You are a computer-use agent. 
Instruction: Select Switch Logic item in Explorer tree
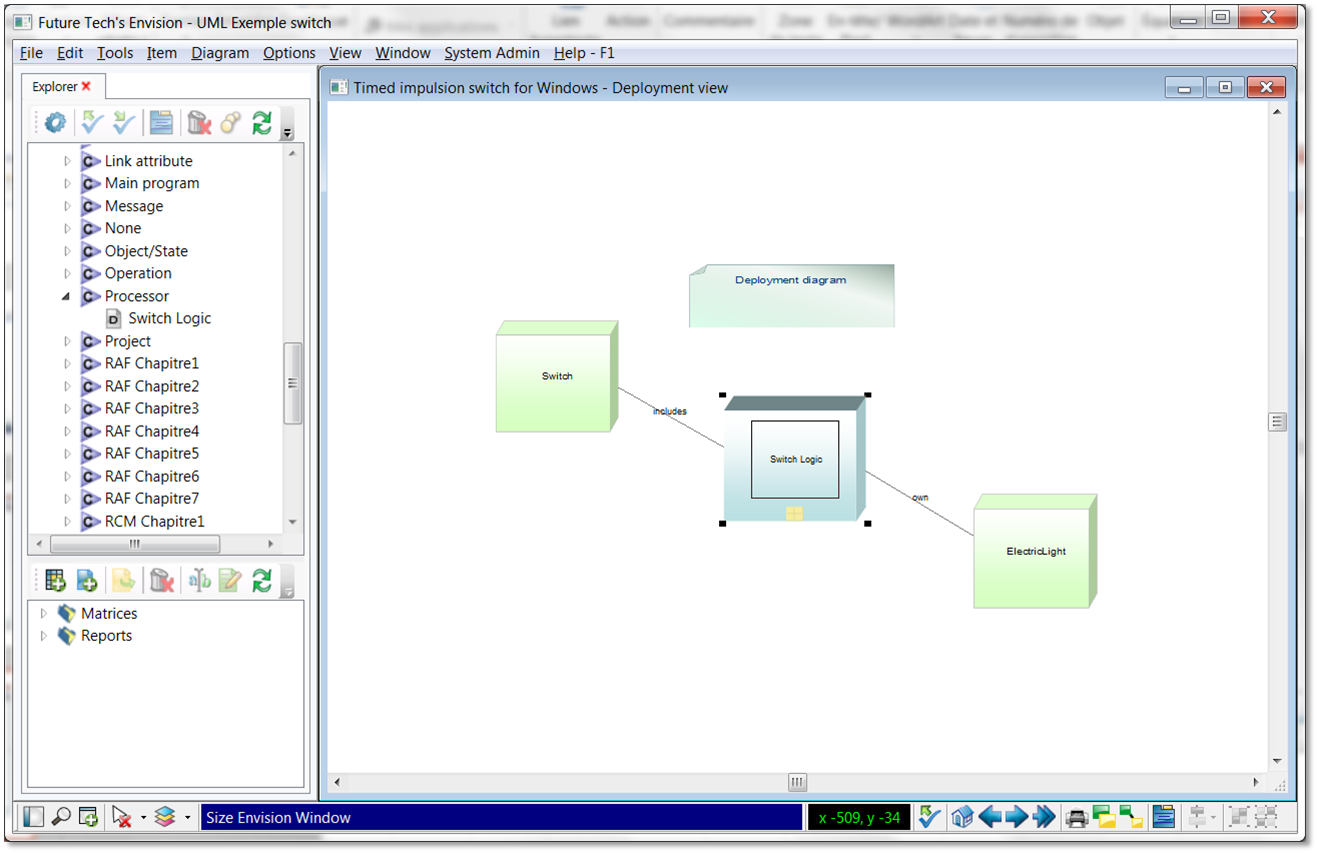169,319
